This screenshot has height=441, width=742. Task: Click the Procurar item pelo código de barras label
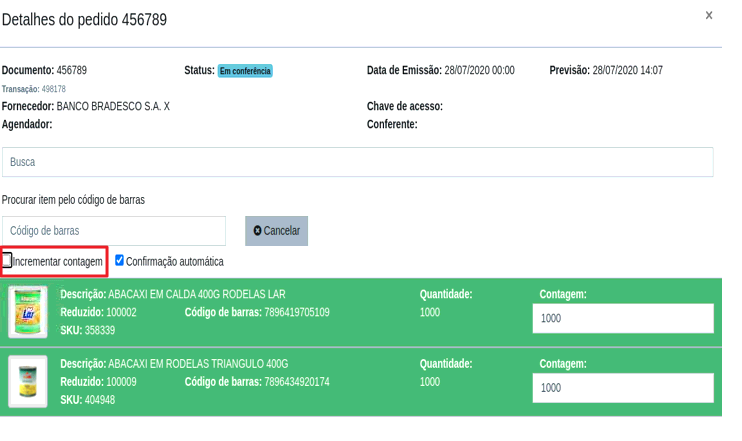click(73, 200)
